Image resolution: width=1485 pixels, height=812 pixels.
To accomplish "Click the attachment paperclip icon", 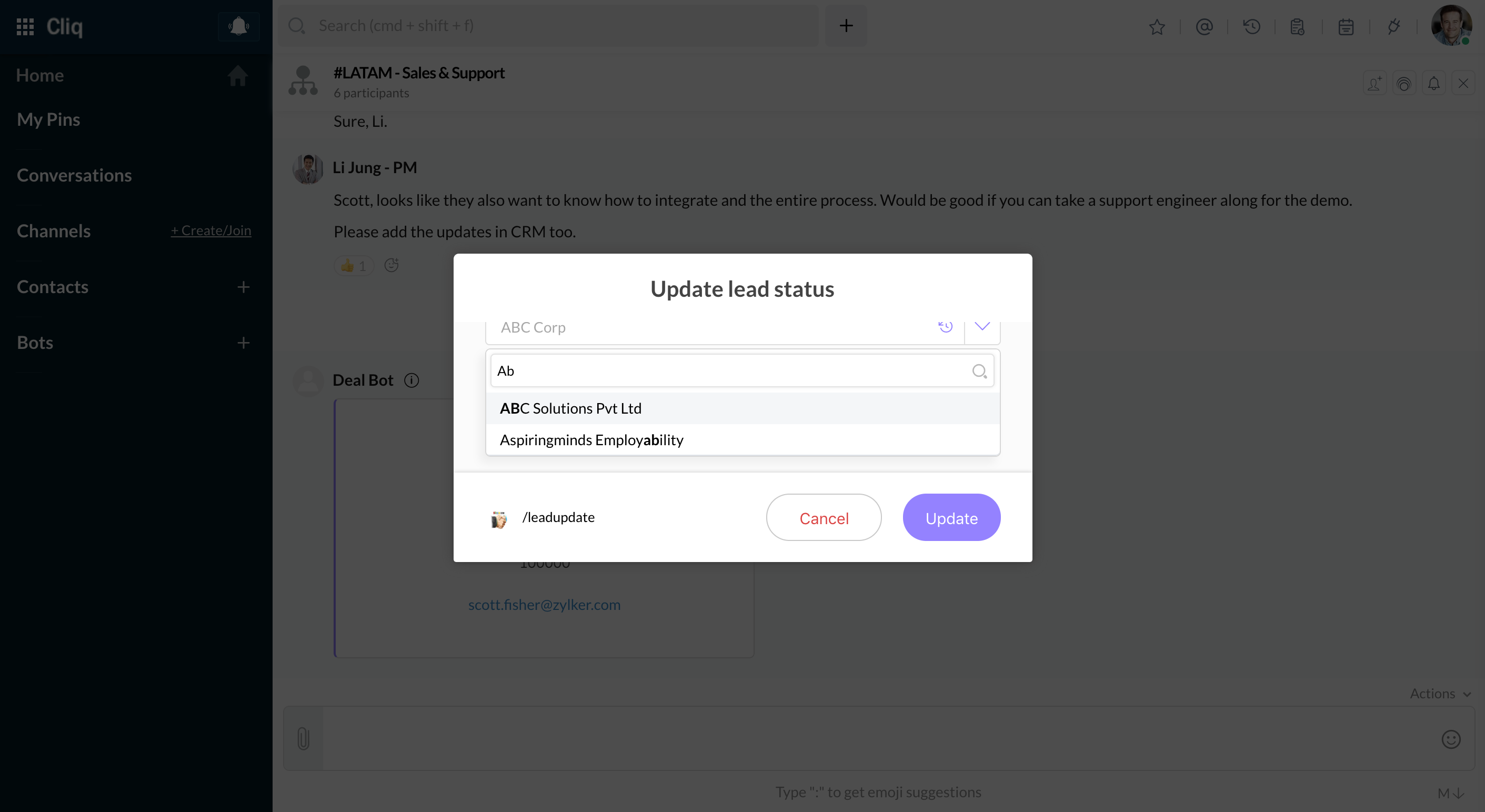I will tap(303, 738).
